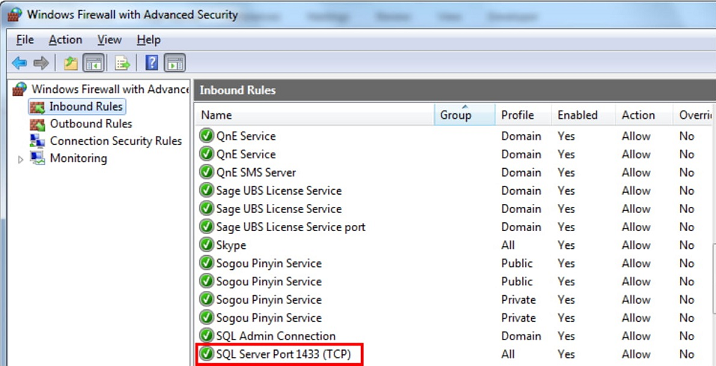Click Enabled Yes for Sage UBS License Service port
The image size is (716, 366).
[566, 227]
